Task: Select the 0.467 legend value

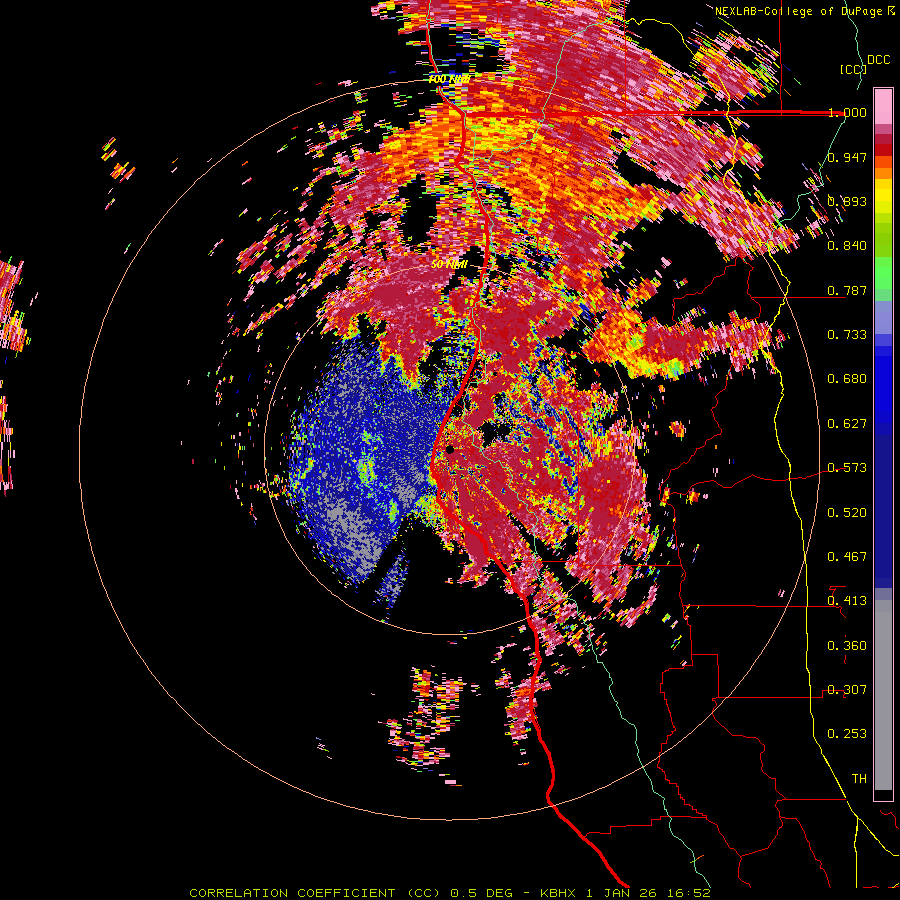Action: pos(847,557)
